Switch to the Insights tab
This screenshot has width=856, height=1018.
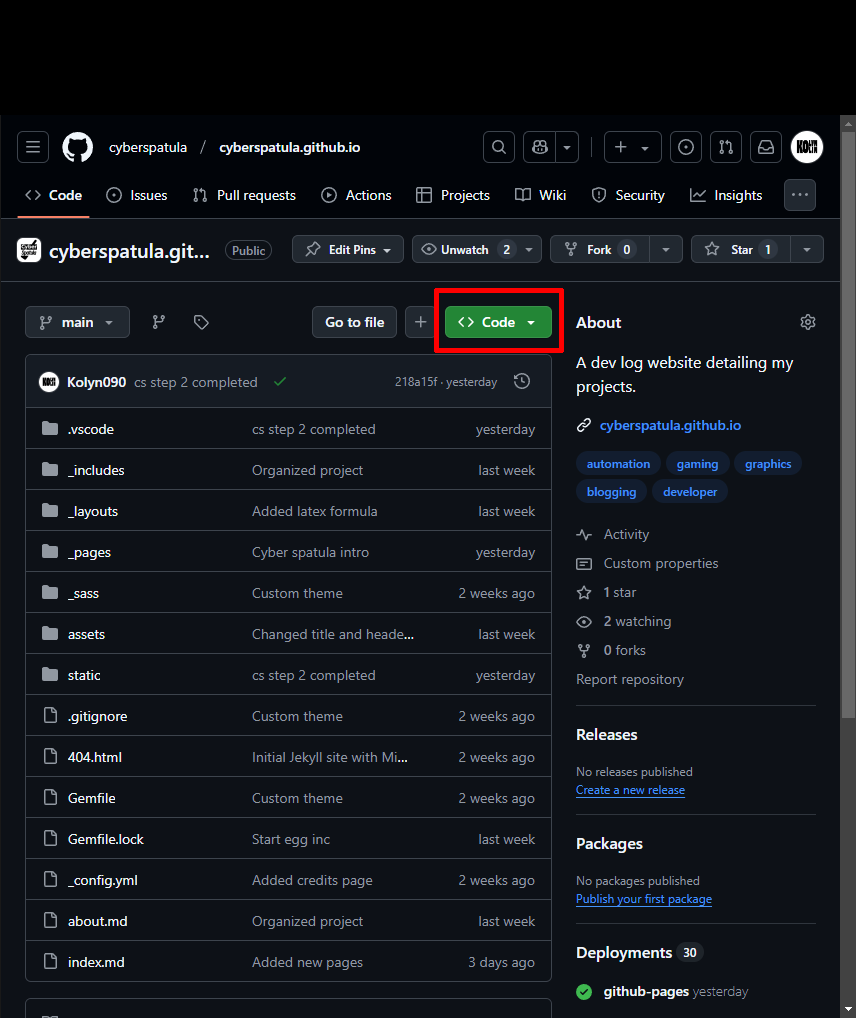click(726, 195)
